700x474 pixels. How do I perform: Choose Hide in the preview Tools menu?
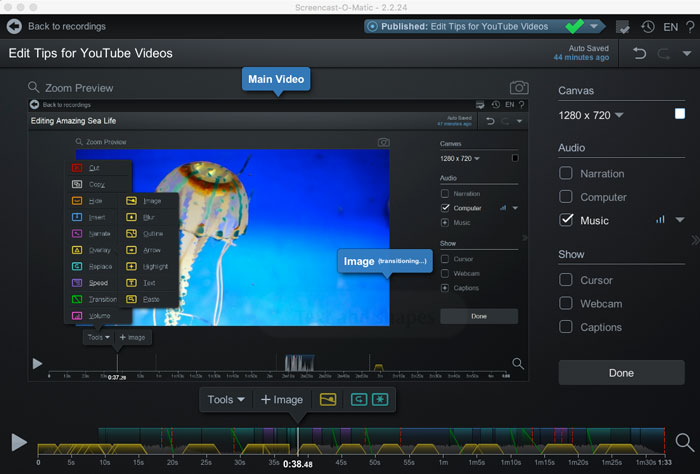pyautogui.click(x=95, y=201)
